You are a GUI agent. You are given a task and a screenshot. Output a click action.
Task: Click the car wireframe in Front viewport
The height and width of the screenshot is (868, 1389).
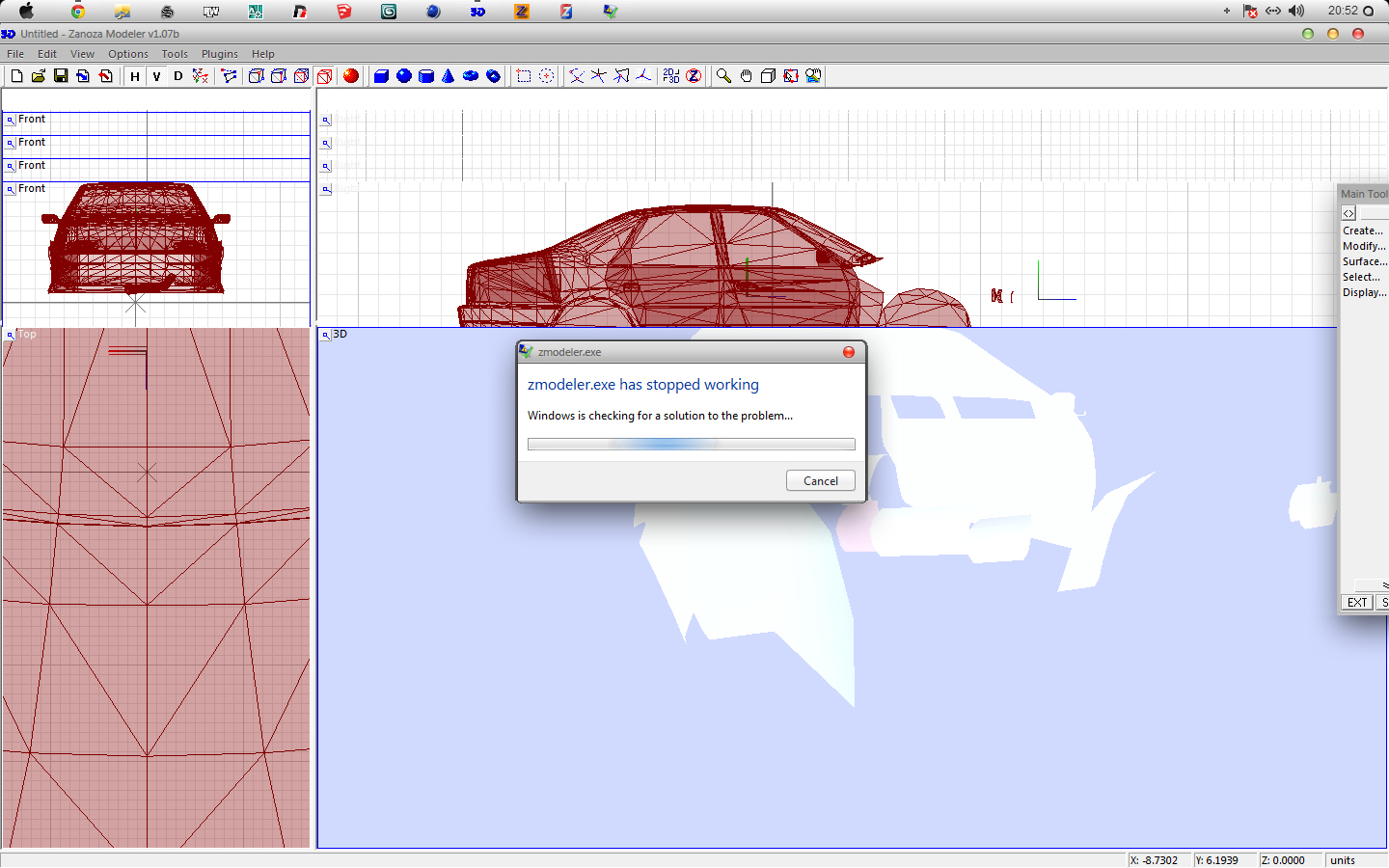point(136,238)
